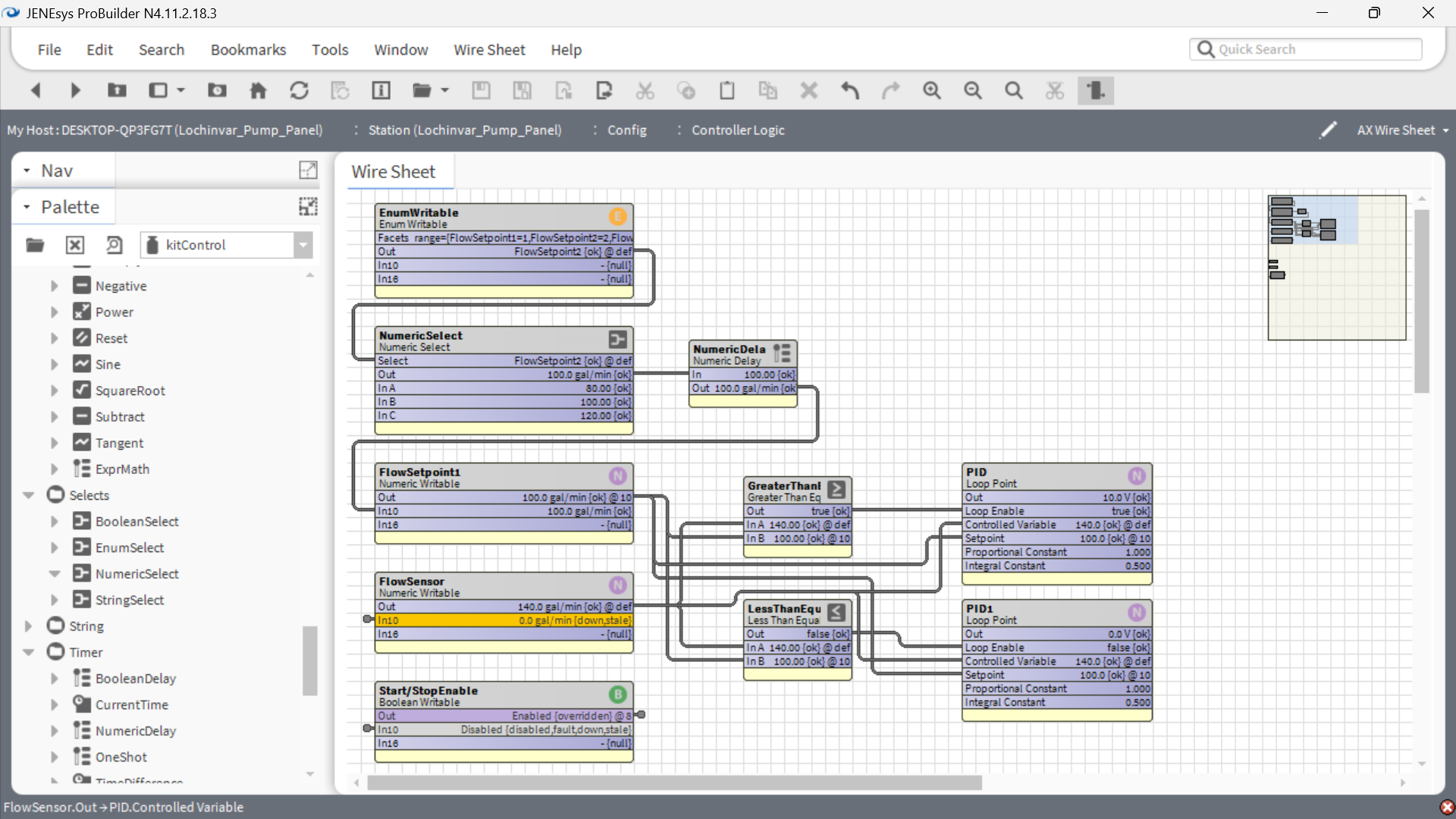Screen dimensions: 1456x819
Task: Click the Home toolbar icon
Action: pyautogui.click(x=258, y=91)
